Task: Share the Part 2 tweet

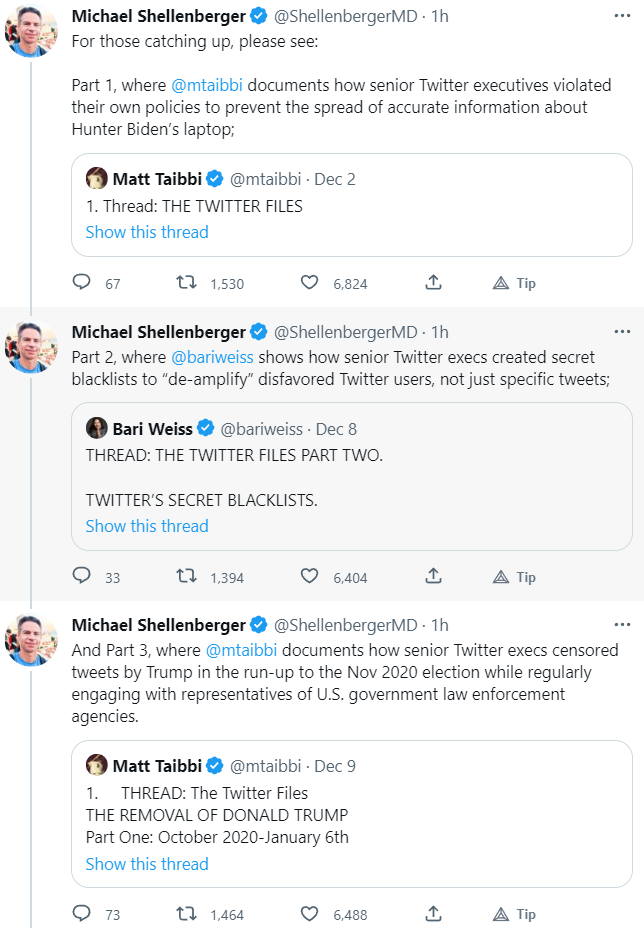Action: point(433,577)
